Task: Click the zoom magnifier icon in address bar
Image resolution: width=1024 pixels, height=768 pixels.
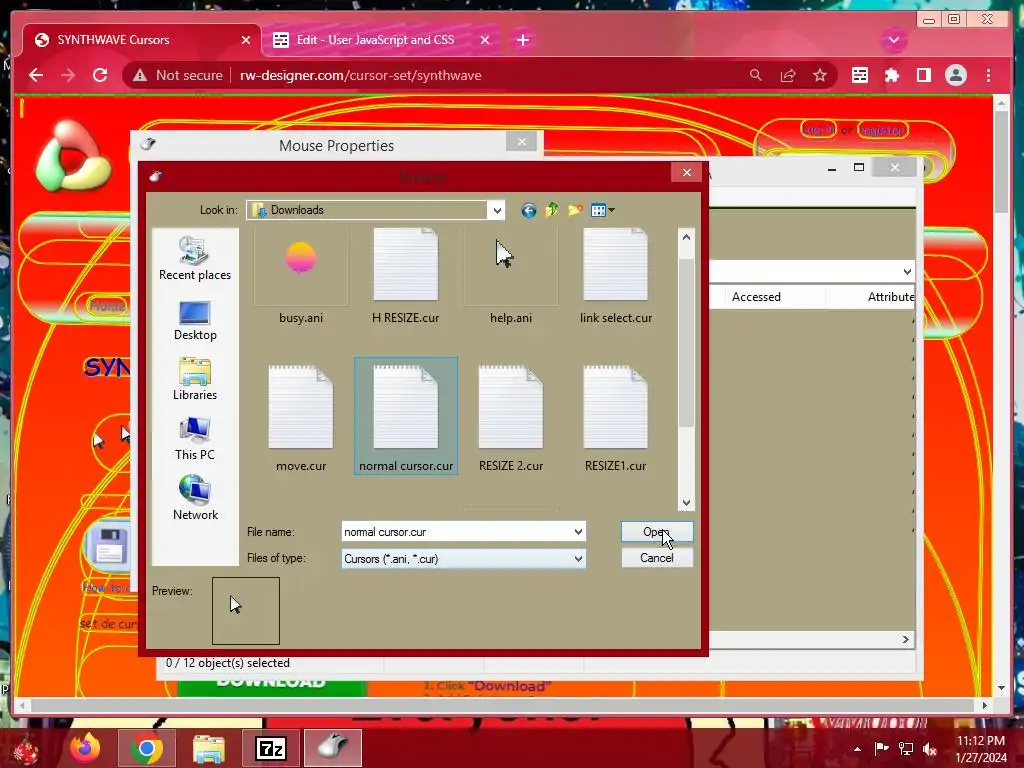Action: pyautogui.click(x=756, y=75)
